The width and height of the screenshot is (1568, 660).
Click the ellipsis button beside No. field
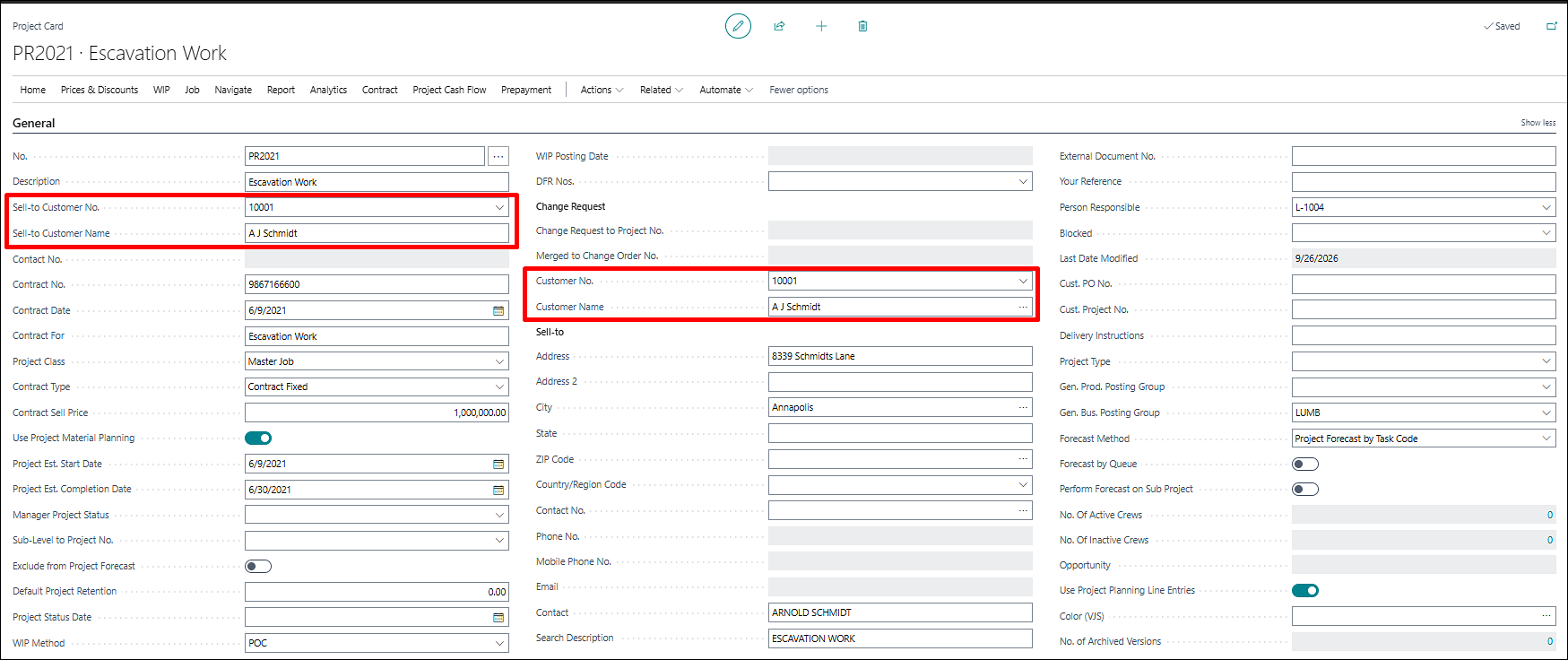[x=498, y=156]
